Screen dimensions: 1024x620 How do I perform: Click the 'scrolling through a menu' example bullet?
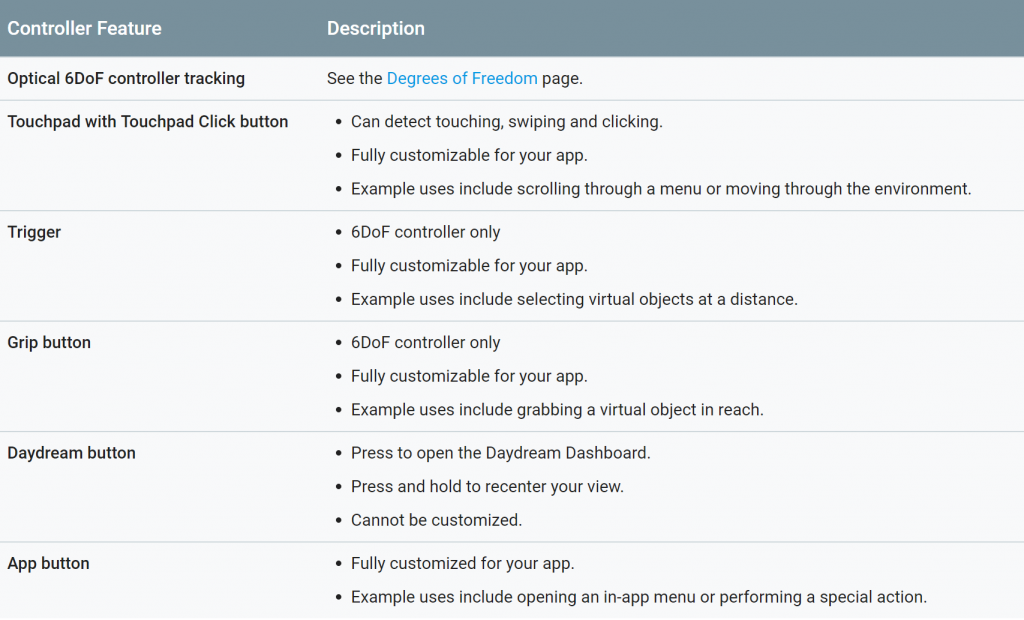coord(661,189)
